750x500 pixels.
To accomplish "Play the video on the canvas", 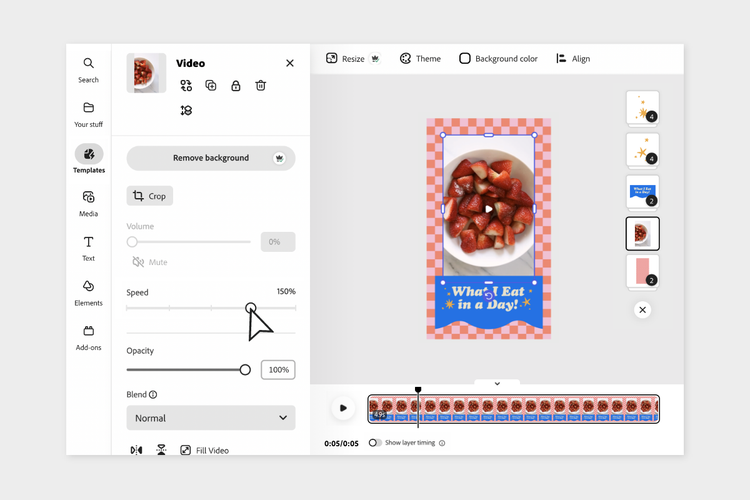I will click(x=488, y=209).
